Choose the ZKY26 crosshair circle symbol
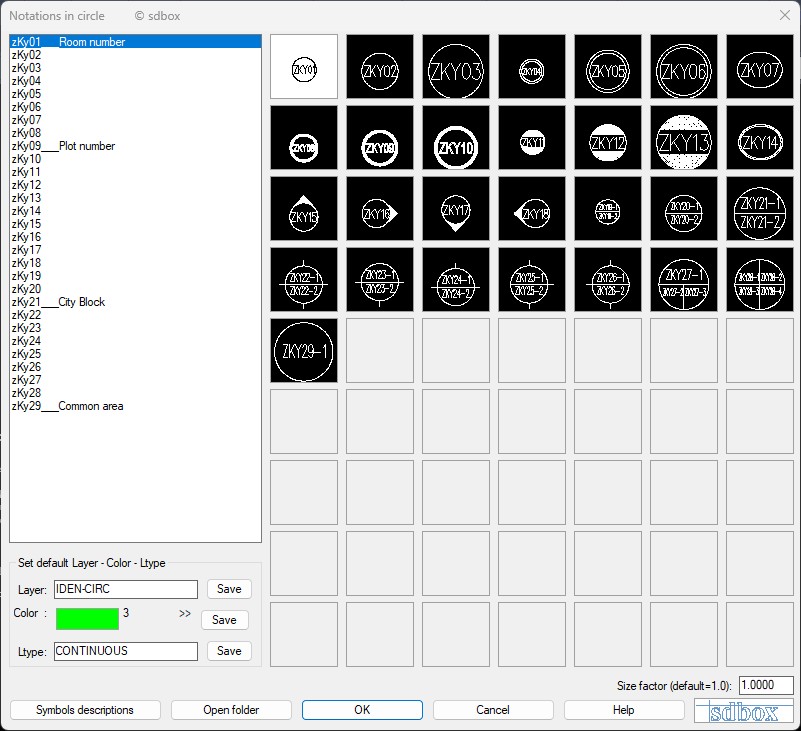 coord(608,279)
